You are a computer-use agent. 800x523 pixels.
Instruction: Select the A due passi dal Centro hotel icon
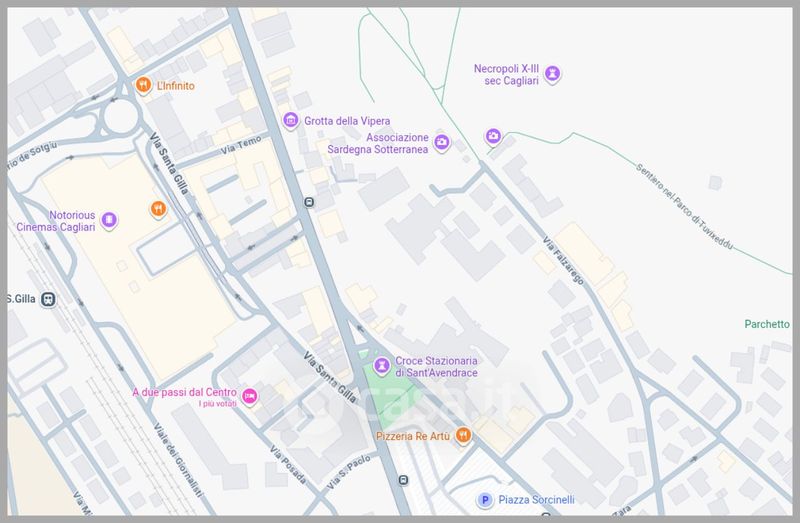251,397
